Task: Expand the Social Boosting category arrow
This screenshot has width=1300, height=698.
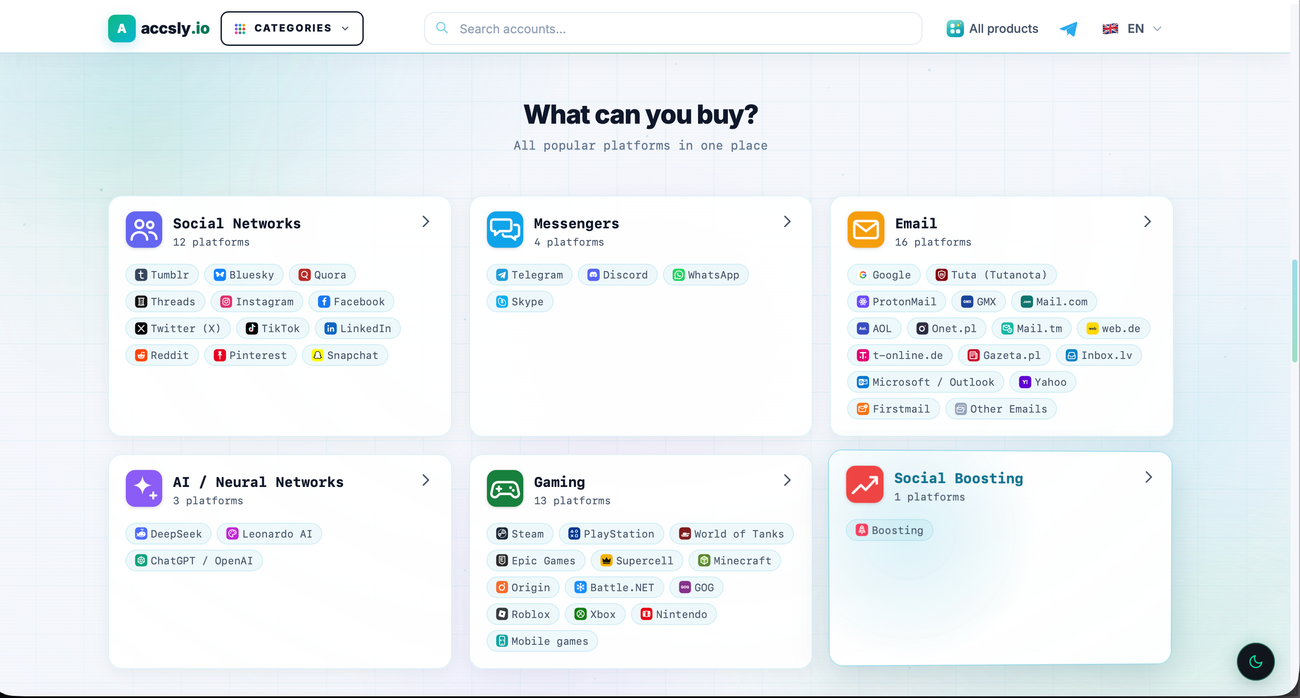Action: pyautogui.click(x=1148, y=478)
